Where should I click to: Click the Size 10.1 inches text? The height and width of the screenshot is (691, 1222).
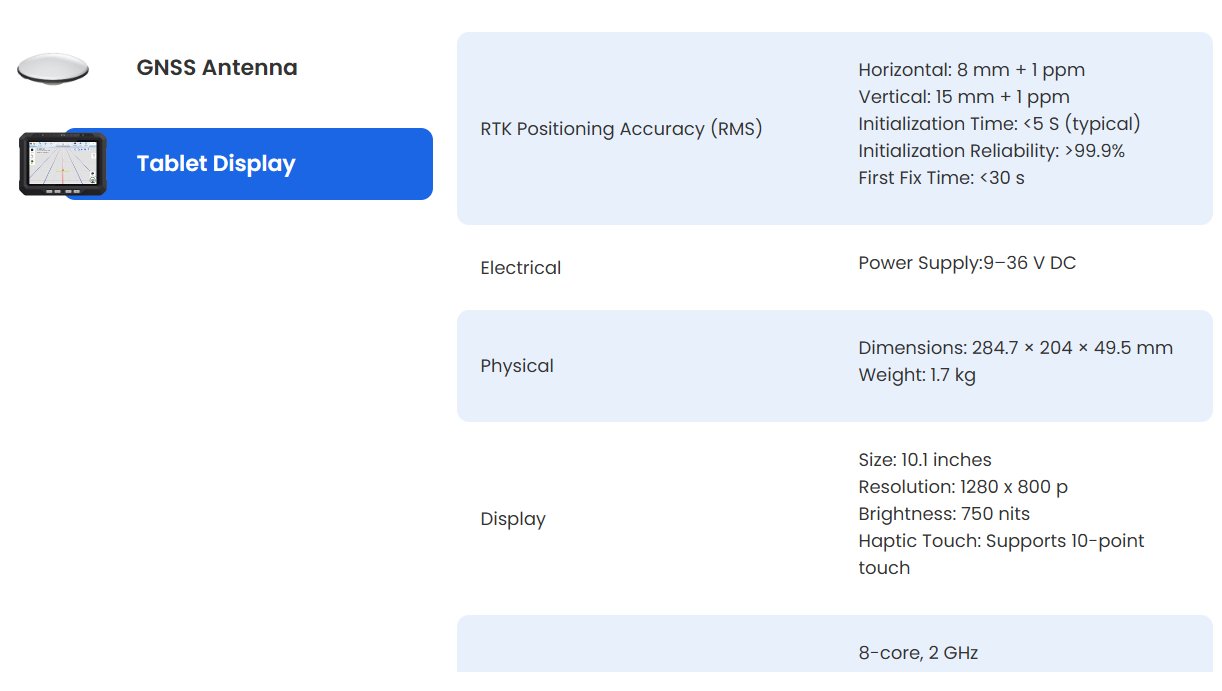click(924, 460)
